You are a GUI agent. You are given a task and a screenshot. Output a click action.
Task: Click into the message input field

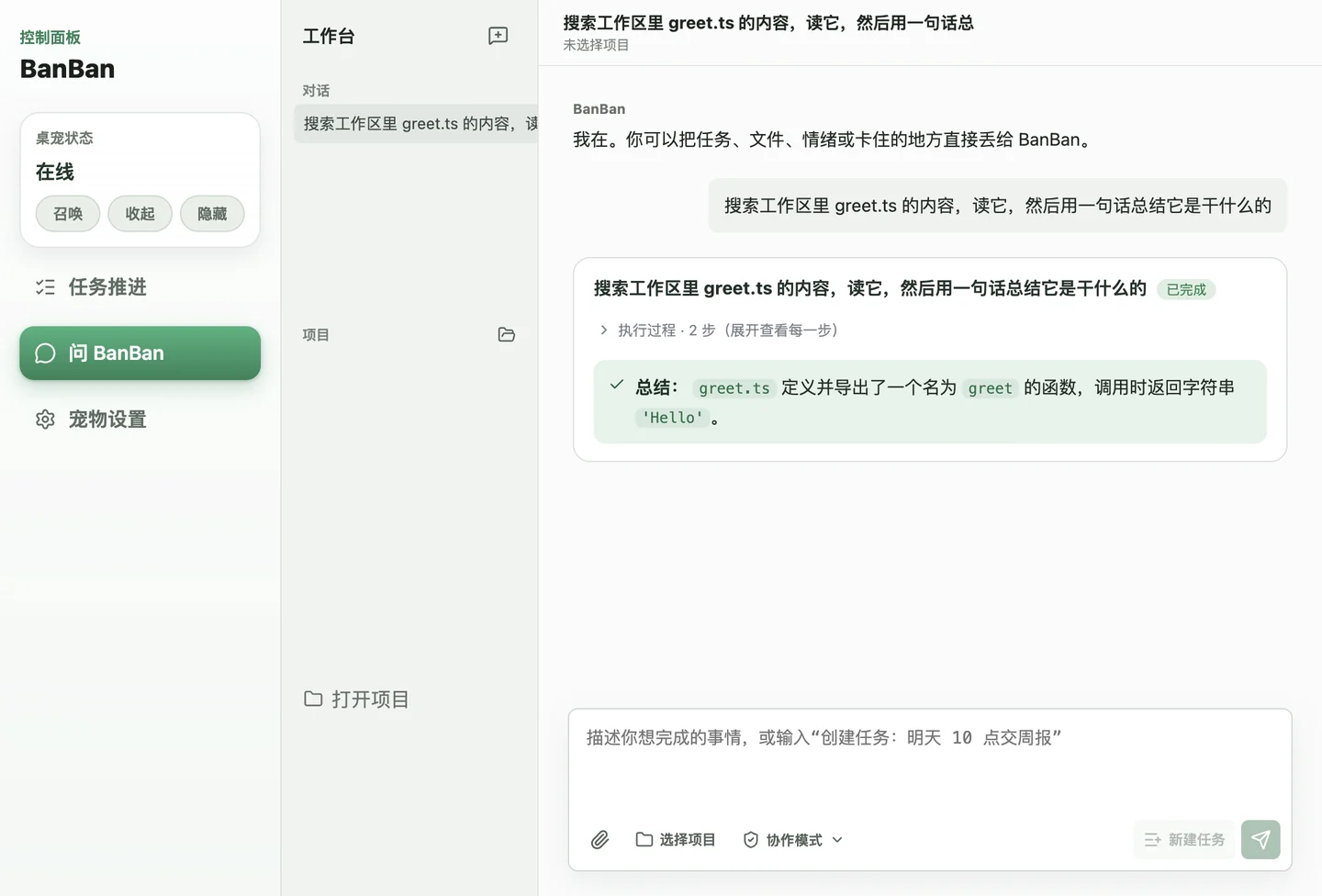click(x=929, y=760)
